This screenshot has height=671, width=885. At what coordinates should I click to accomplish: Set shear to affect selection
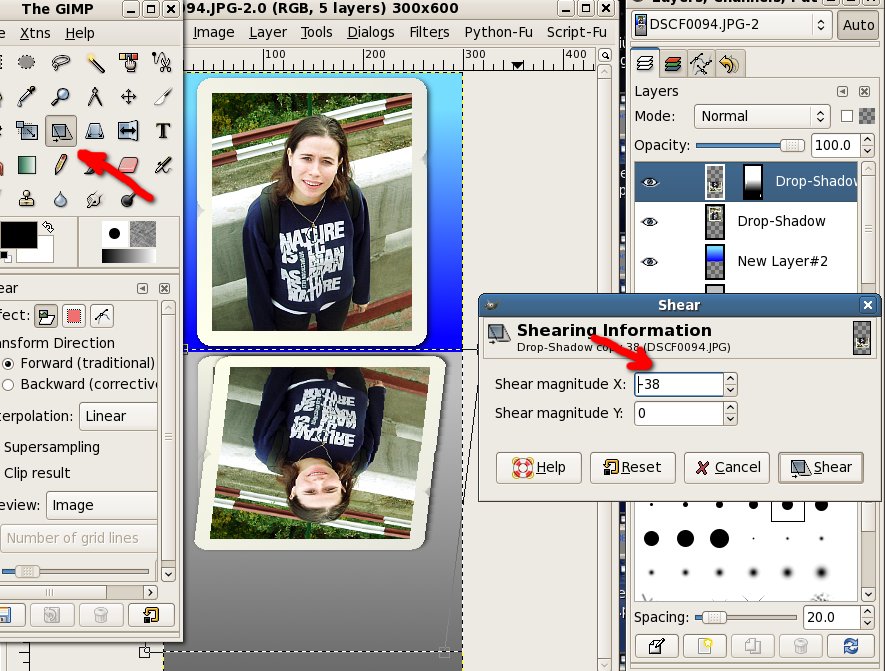tap(74, 316)
